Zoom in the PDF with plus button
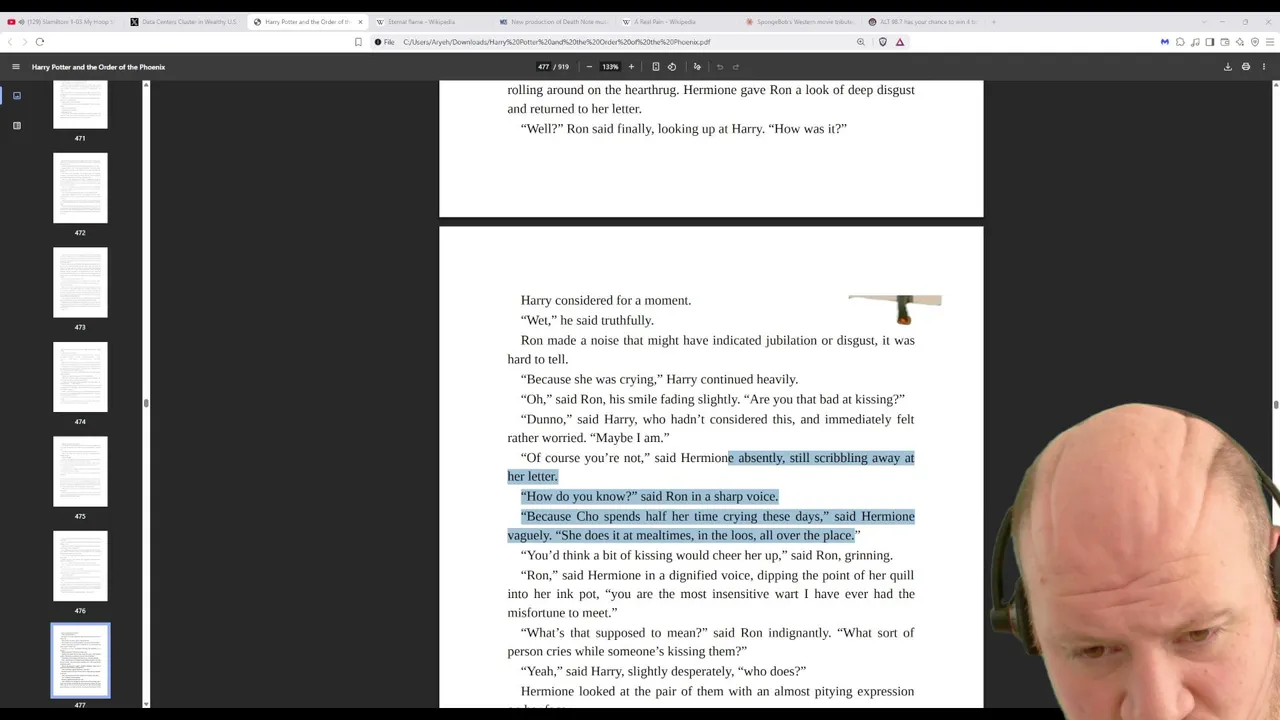 click(631, 67)
